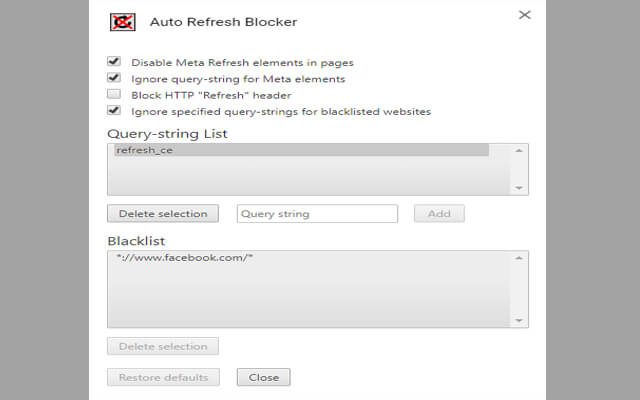640x400 pixels.
Task: Click Delete selection under Query-string List
Action: (162, 213)
